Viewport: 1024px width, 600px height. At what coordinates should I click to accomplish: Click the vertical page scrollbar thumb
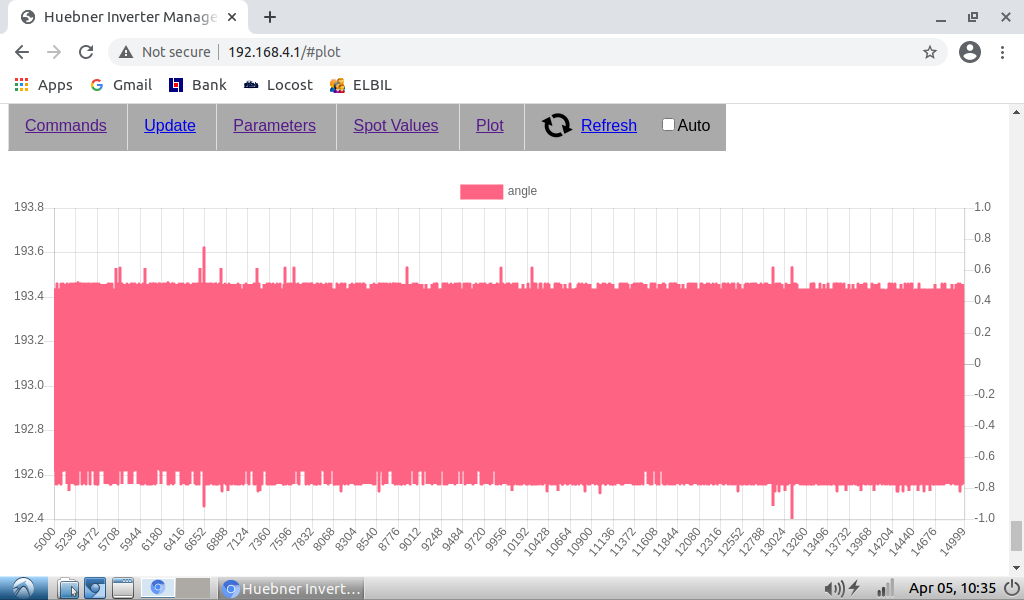tap(1016, 535)
